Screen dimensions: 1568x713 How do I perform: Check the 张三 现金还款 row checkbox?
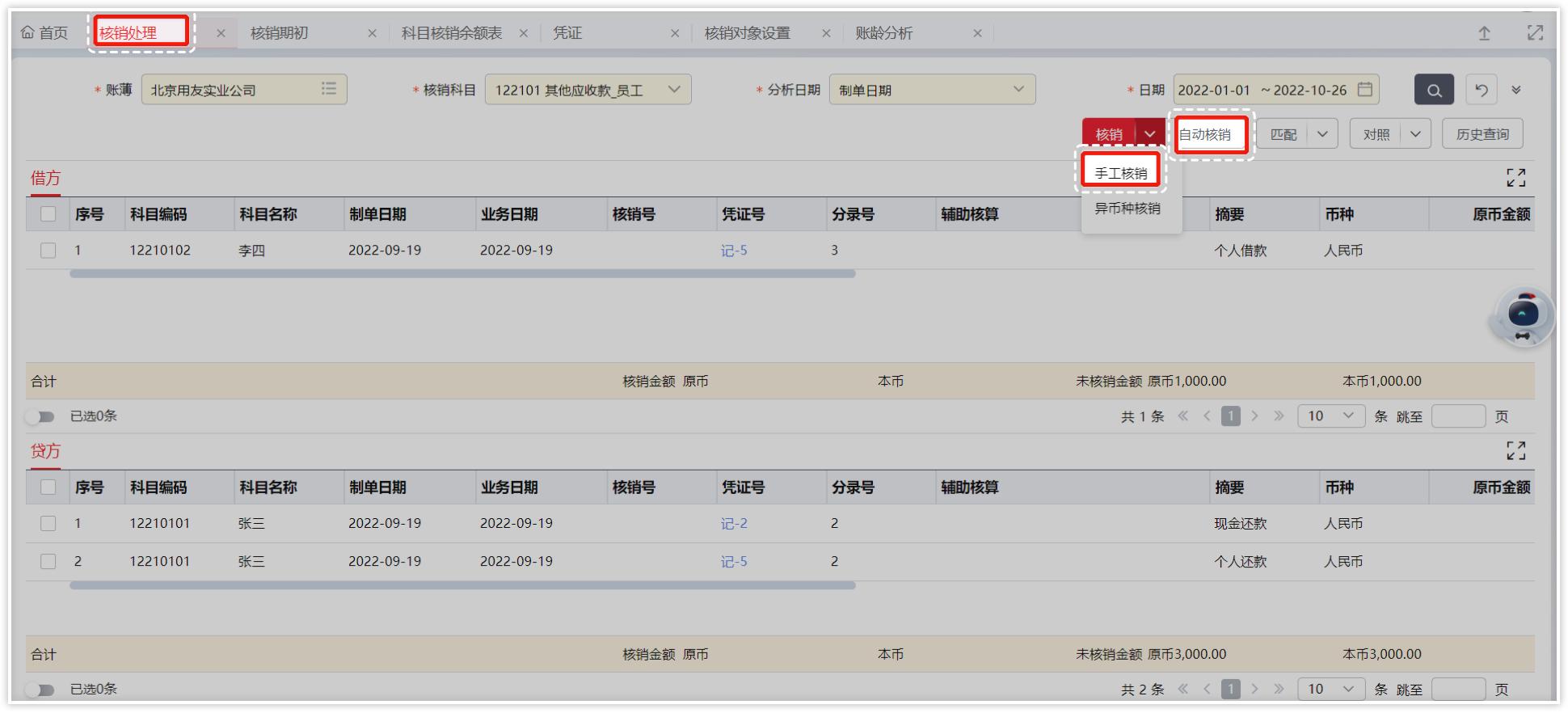click(48, 524)
